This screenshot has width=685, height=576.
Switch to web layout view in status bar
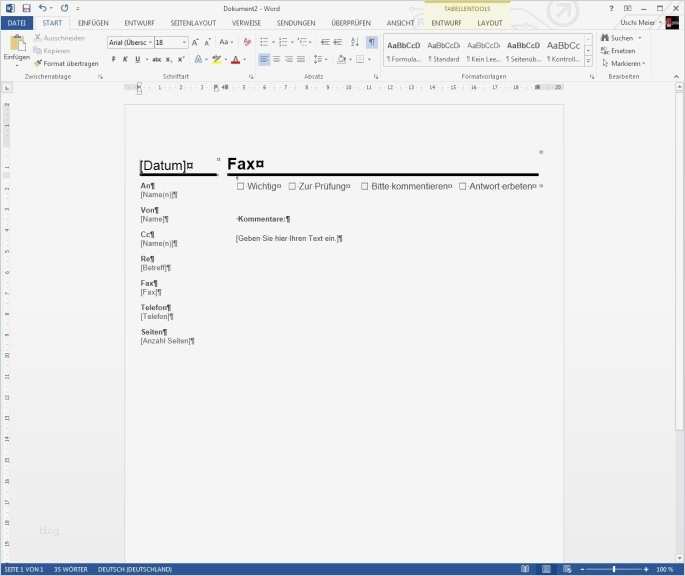click(567, 569)
